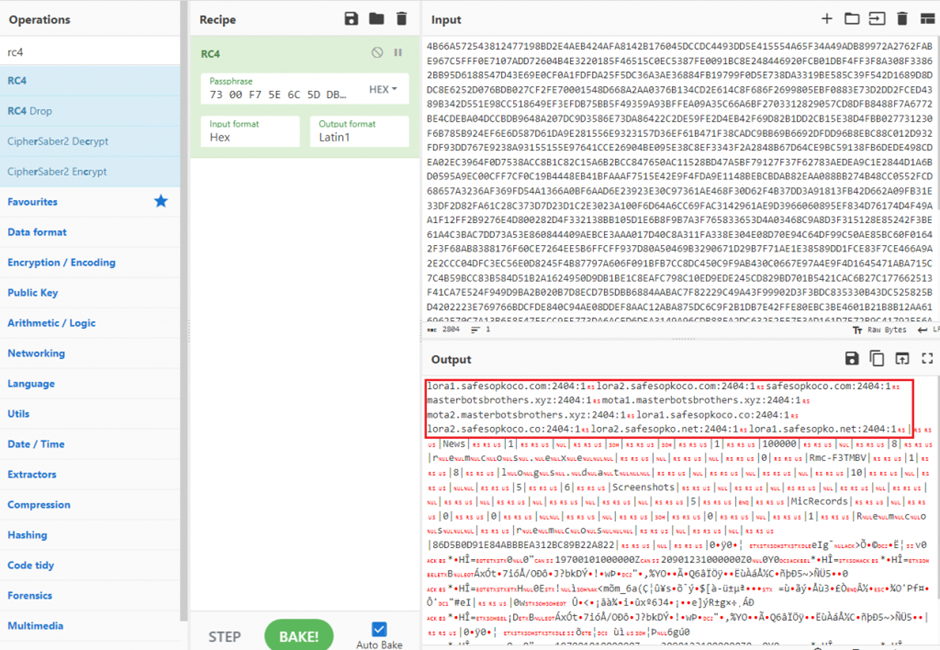Click Raw Bytes encoding in input status bar

tap(879, 330)
